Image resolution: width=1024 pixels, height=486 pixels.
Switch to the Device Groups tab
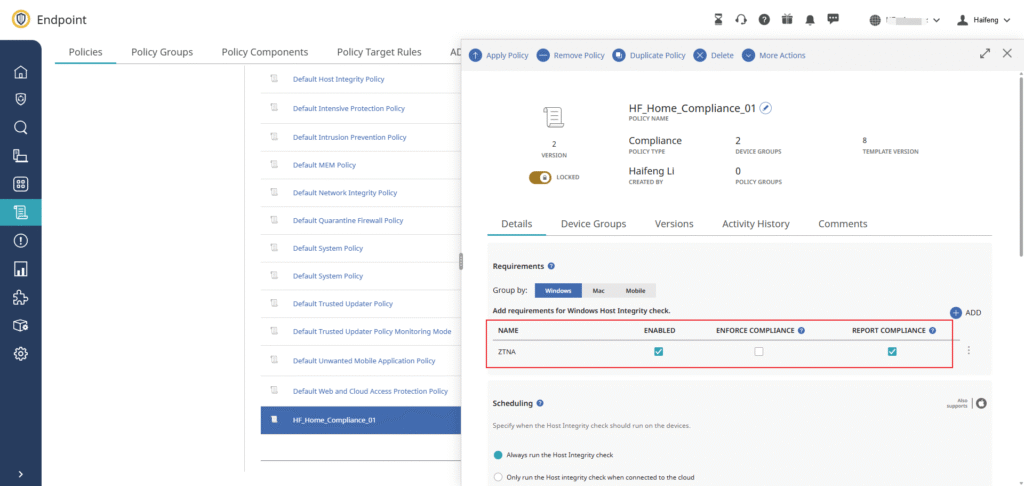[x=593, y=224]
